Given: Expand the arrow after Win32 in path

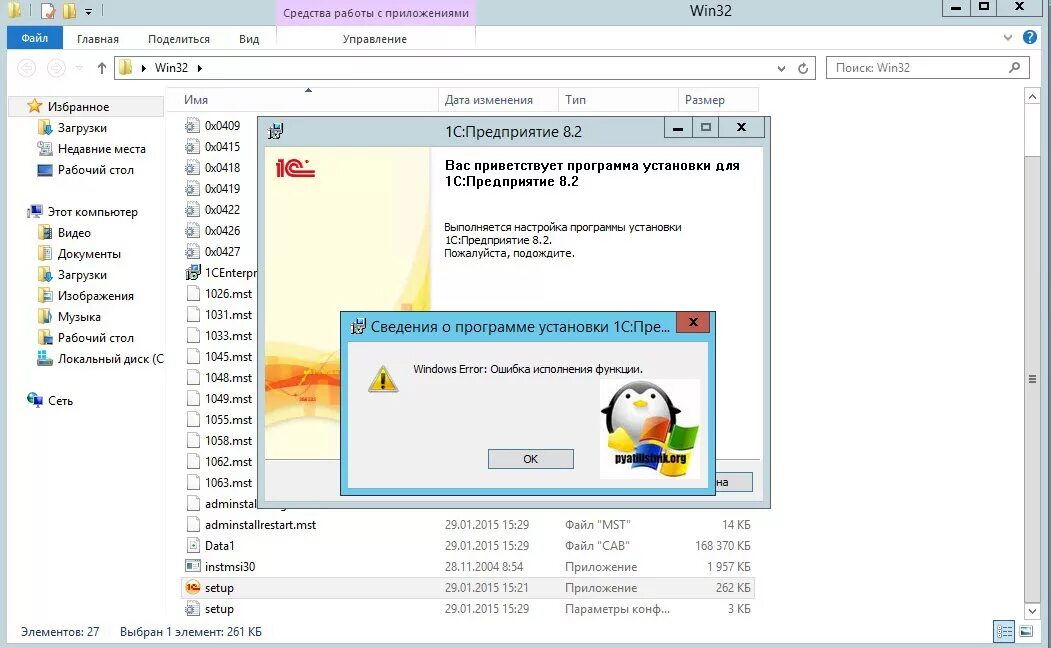Looking at the screenshot, I should [200, 68].
